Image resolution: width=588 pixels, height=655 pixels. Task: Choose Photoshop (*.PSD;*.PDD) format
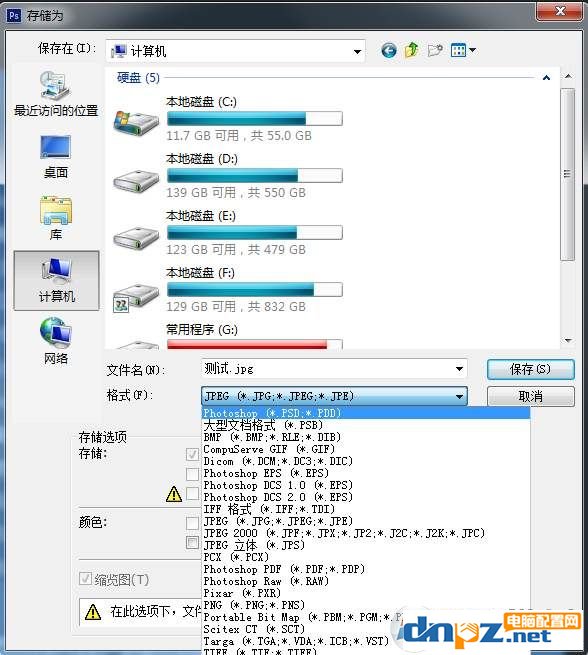366,413
